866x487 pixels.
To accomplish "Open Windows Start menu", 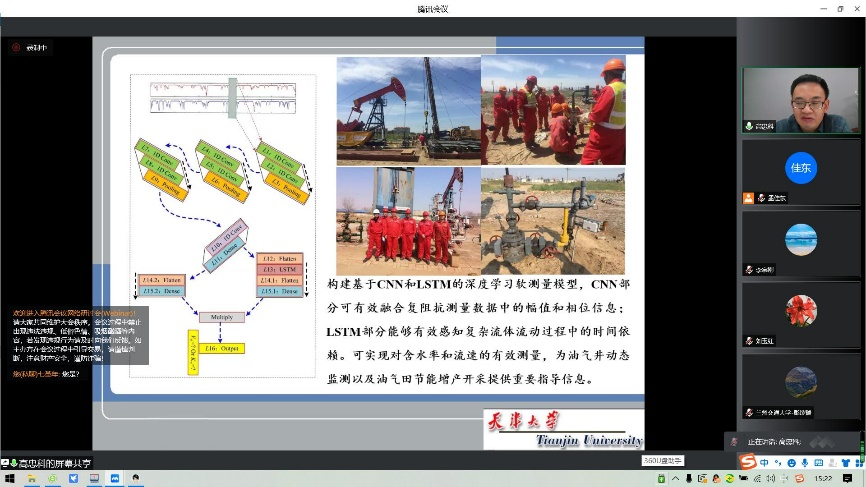I will pos(8,479).
